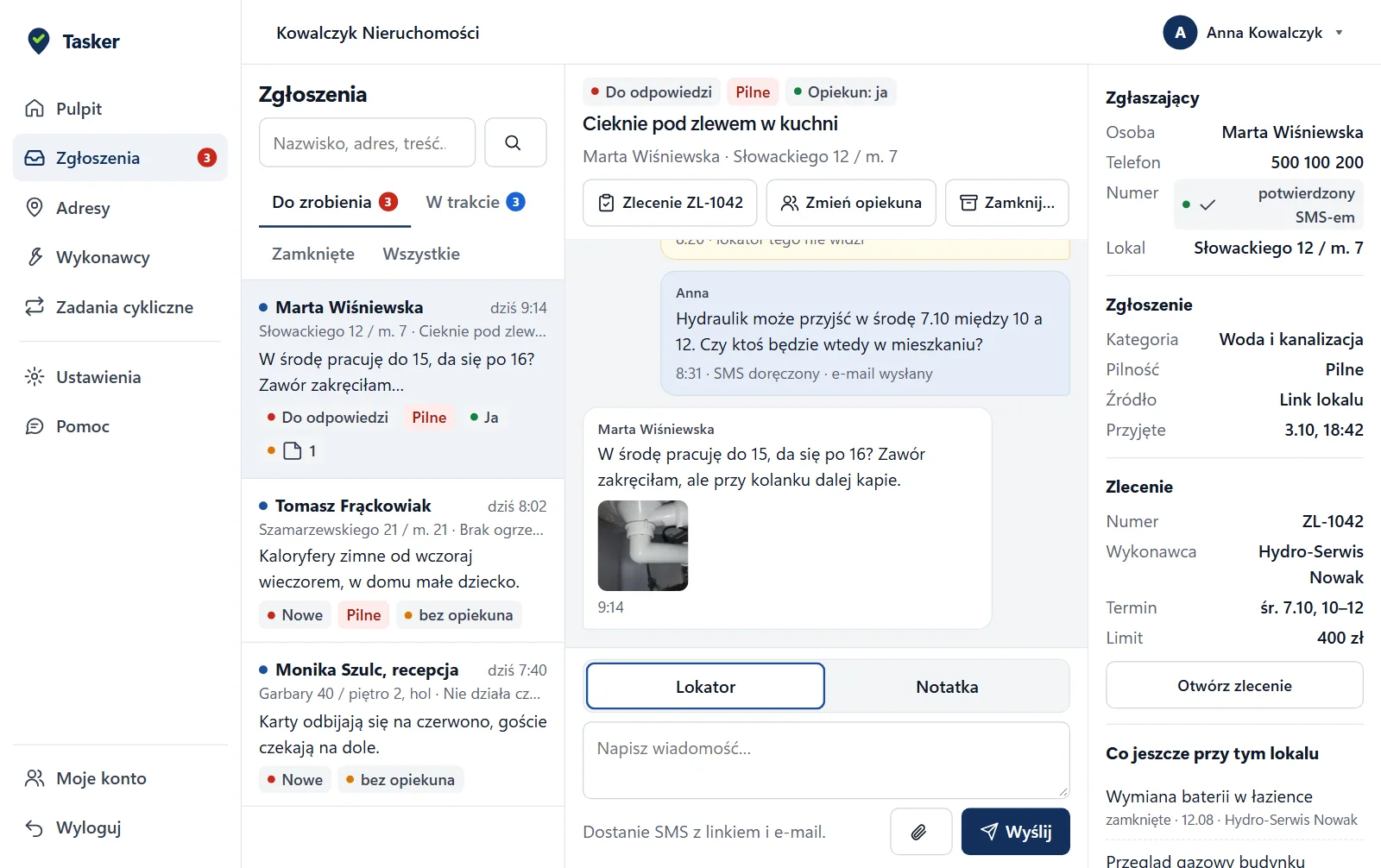Click phone number 500 100 200
The image size is (1381, 868).
[x=1317, y=162]
